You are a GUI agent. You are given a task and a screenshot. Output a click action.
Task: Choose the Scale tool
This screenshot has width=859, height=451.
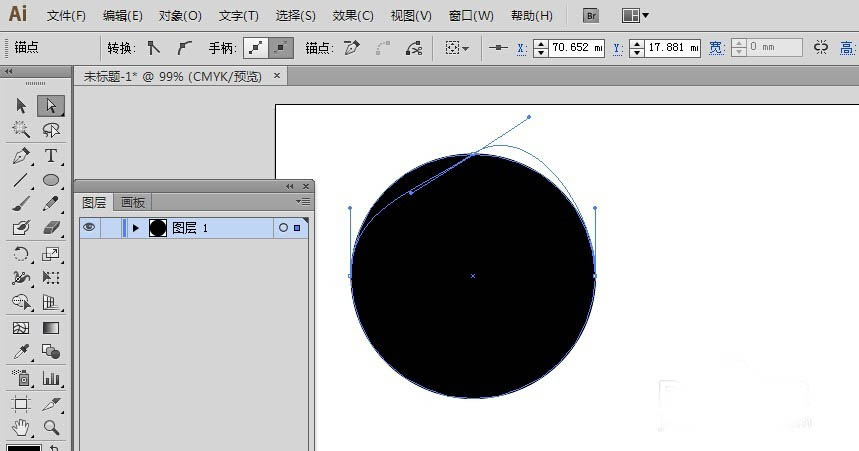51,254
